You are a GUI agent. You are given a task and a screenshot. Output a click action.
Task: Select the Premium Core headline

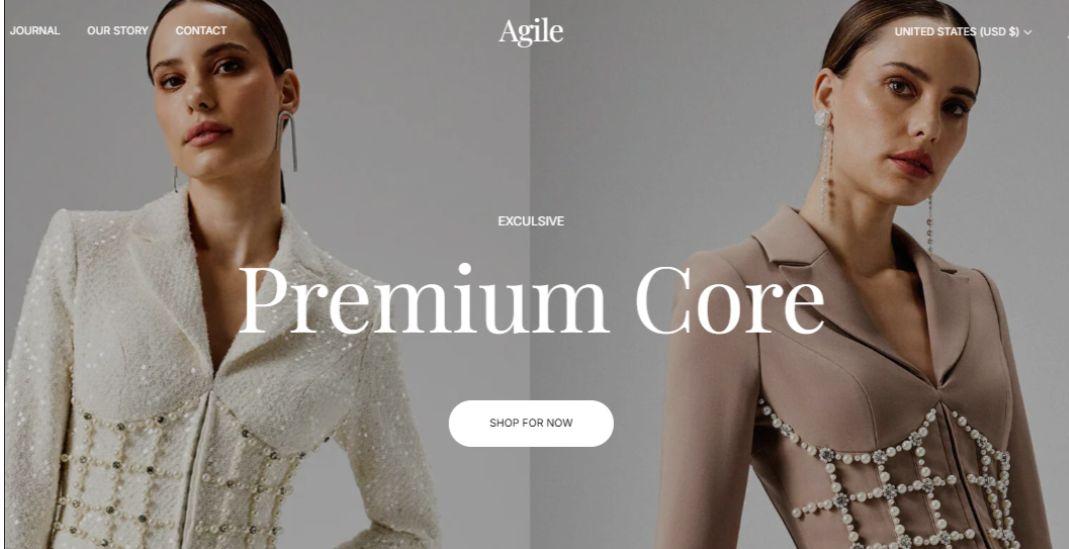point(531,300)
